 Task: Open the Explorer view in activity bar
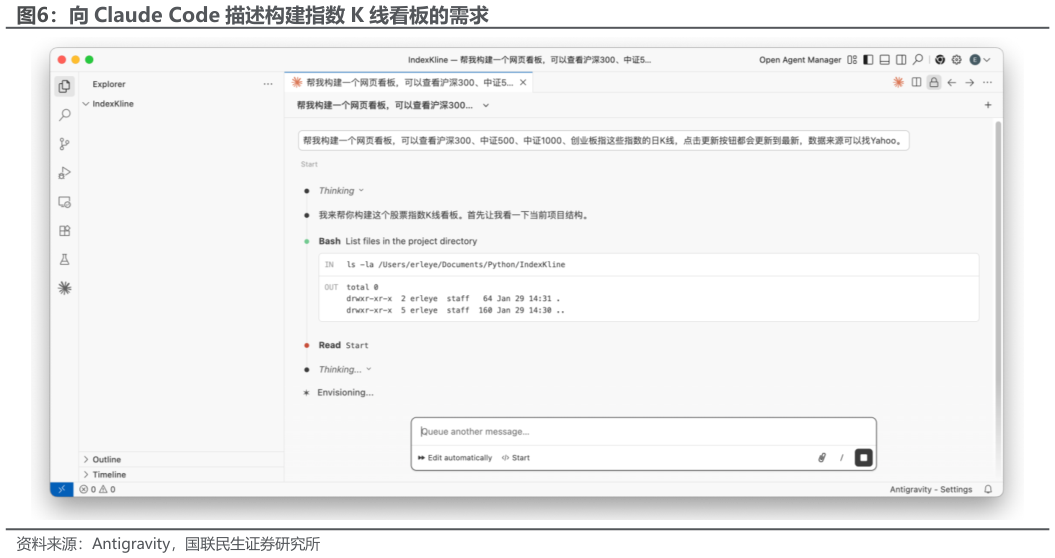point(65,86)
